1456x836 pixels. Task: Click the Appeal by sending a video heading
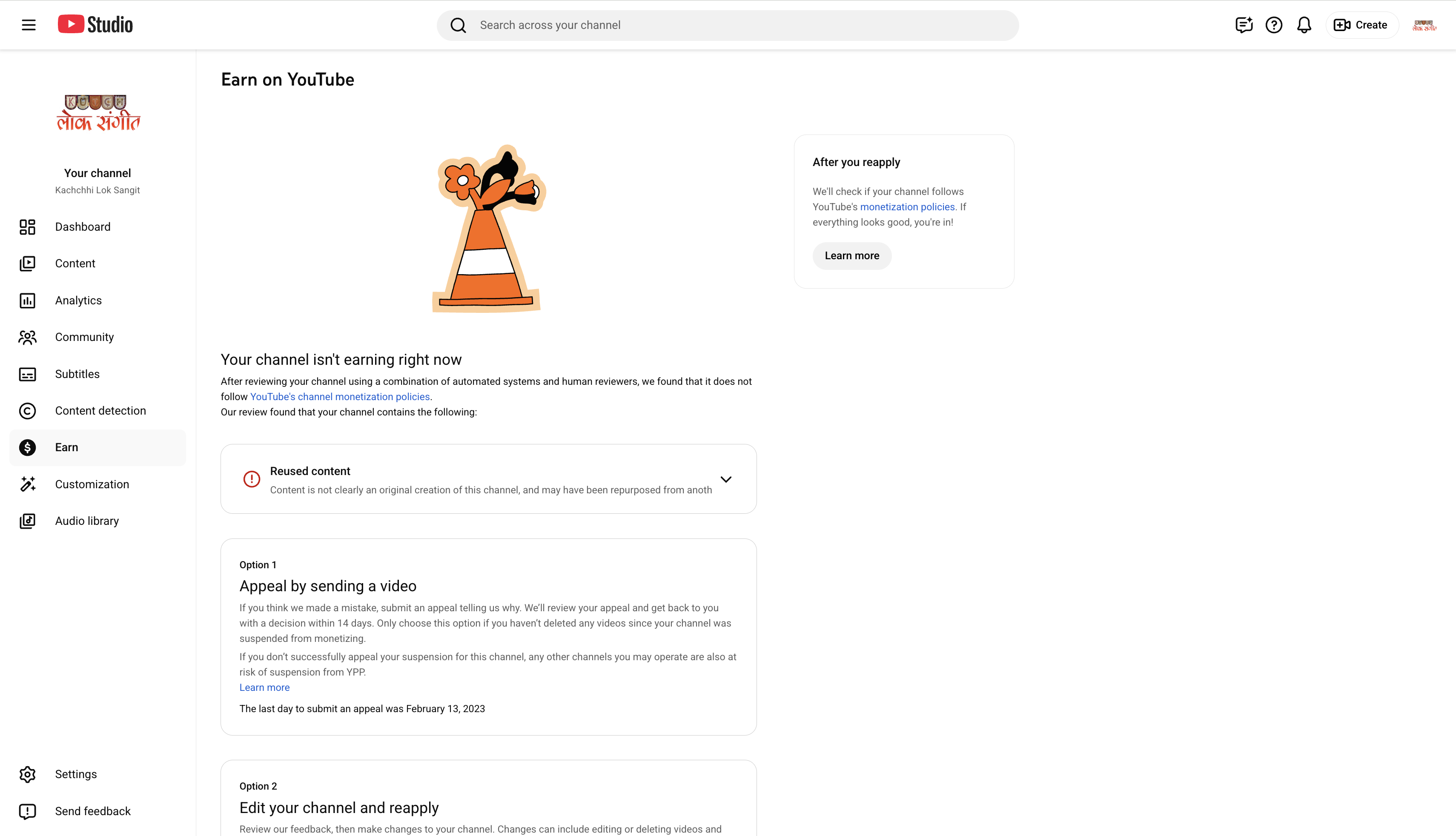pos(328,586)
